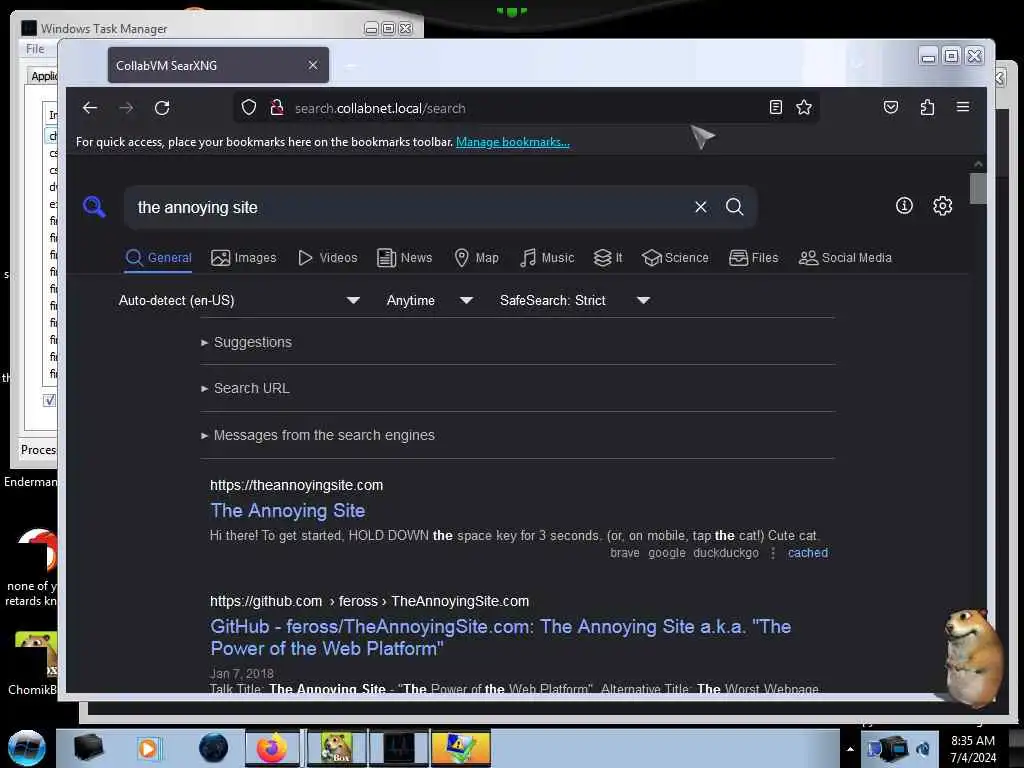This screenshot has height=768, width=1024.
Task: Open the Anytime time range dropdown
Action: [429, 300]
